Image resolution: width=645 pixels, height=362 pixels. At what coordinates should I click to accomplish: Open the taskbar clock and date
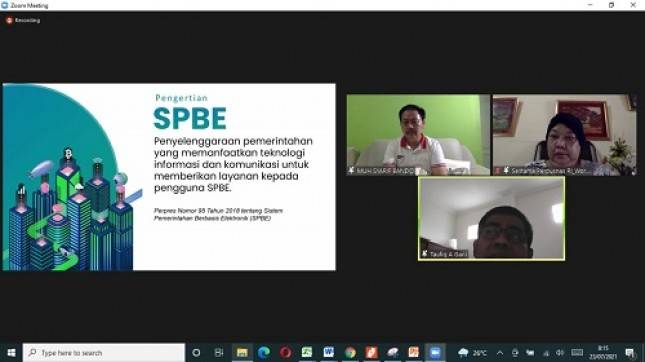click(603, 353)
